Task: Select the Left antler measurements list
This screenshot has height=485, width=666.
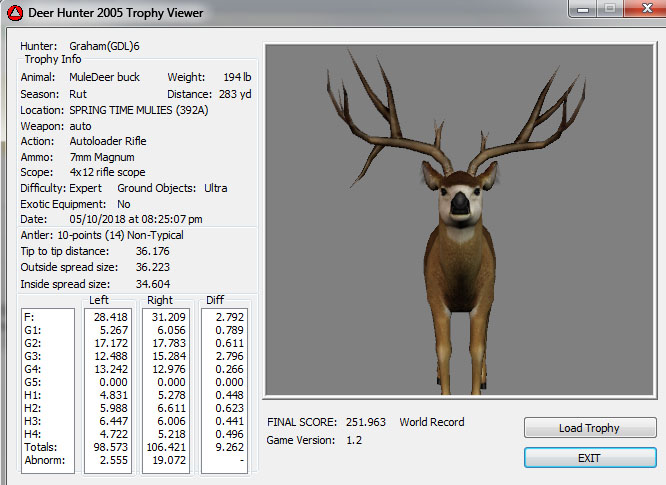Action: (109, 390)
